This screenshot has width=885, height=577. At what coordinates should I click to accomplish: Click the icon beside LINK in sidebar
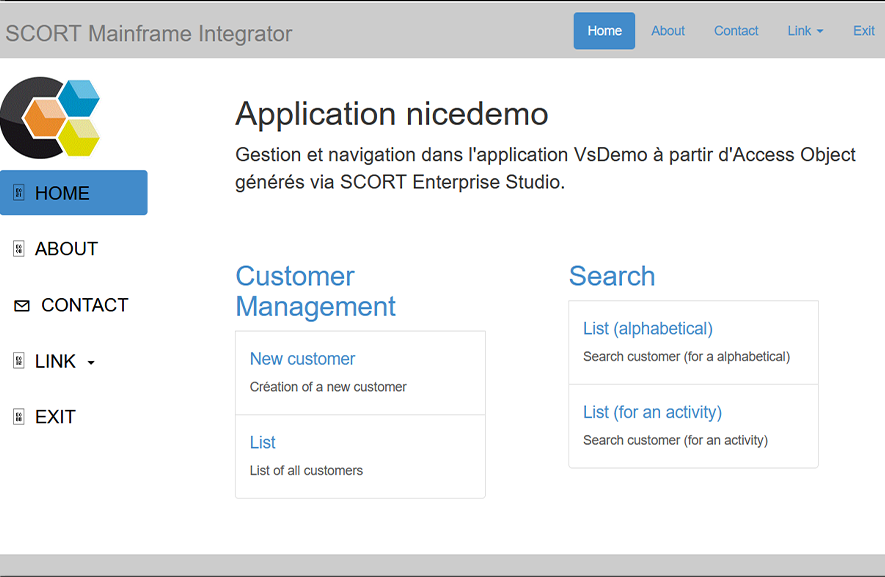tap(19, 361)
